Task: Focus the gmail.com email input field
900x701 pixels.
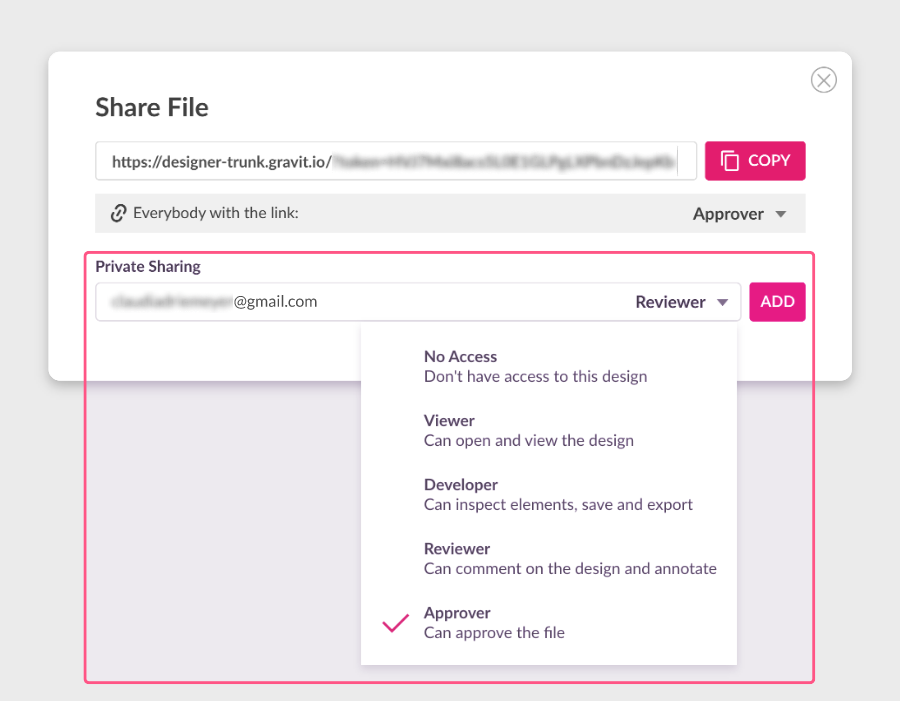Action: tap(360, 302)
